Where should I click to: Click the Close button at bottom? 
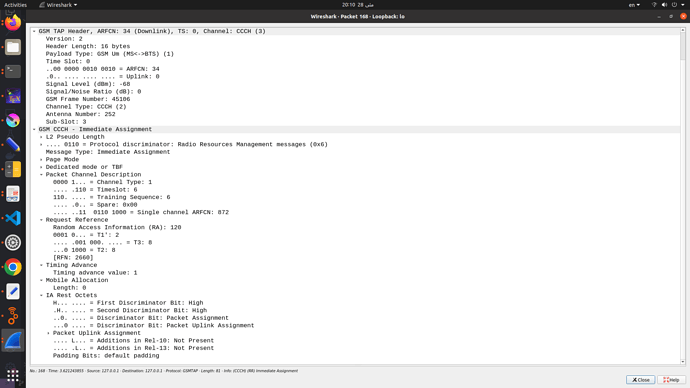[641, 380]
